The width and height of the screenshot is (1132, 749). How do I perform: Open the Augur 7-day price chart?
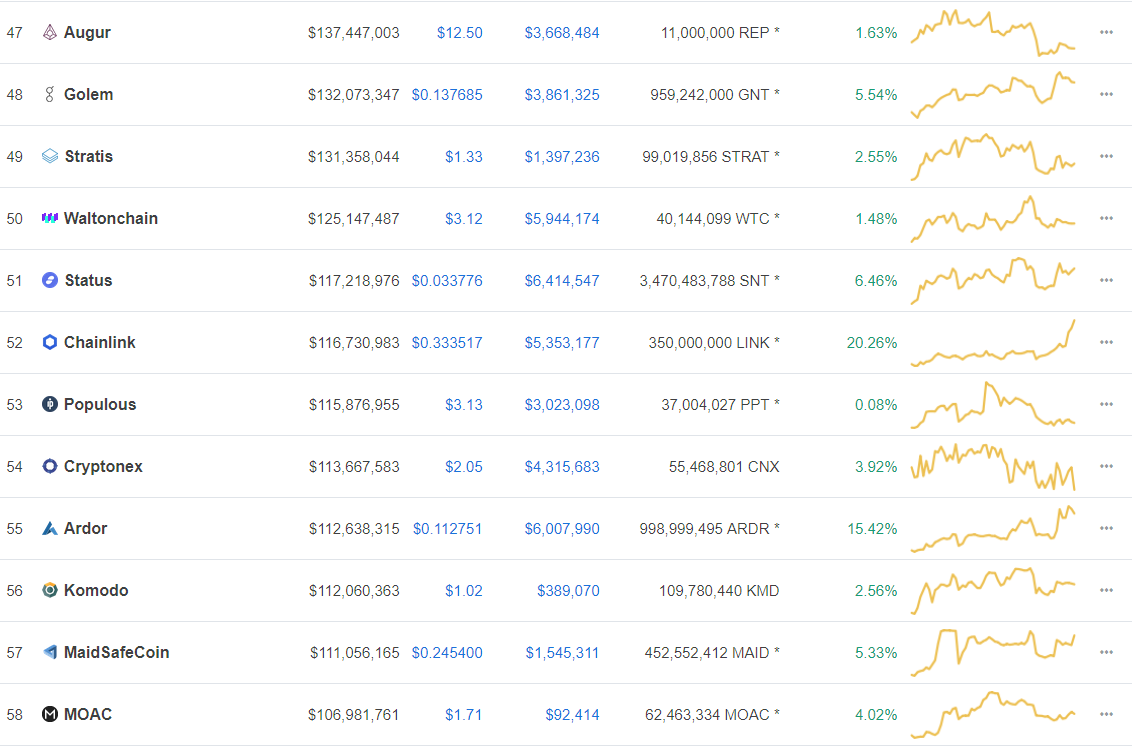pos(993,33)
